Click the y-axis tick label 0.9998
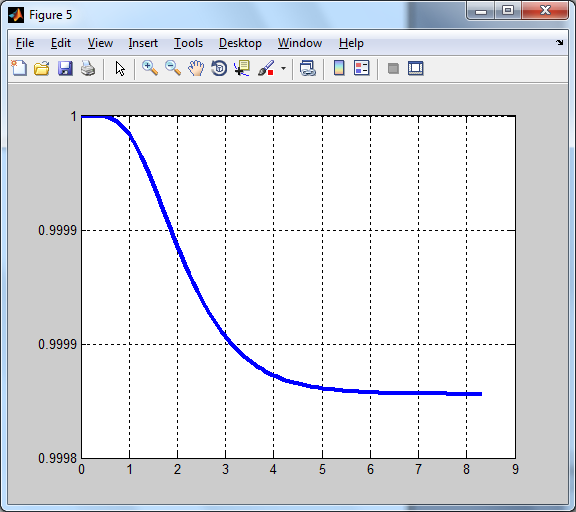Screen dimensions: 576x512 click(57, 458)
